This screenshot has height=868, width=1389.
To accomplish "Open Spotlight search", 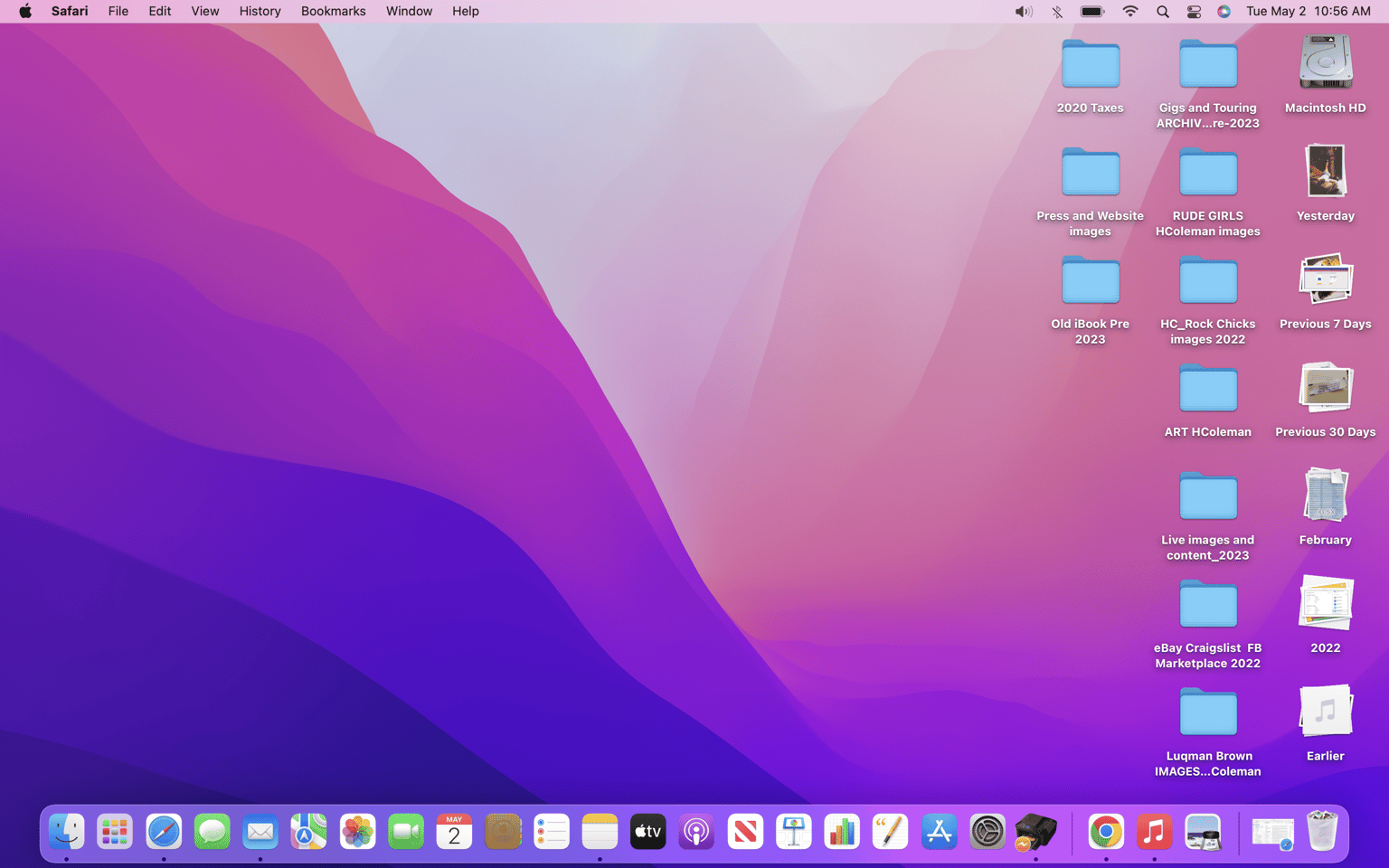I will 1163,11.
